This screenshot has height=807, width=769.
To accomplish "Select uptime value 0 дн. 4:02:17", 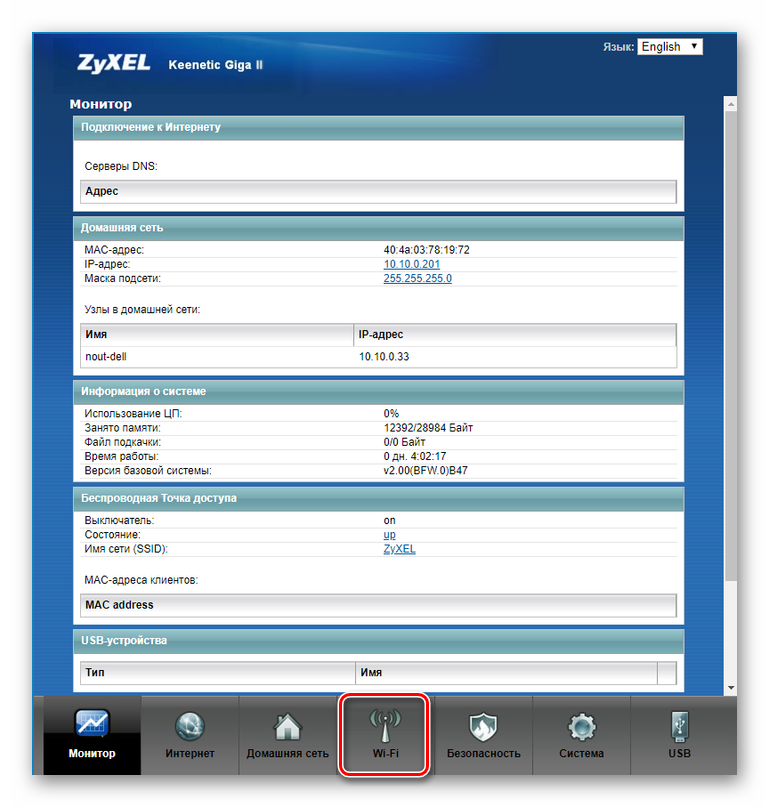I will point(414,457).
